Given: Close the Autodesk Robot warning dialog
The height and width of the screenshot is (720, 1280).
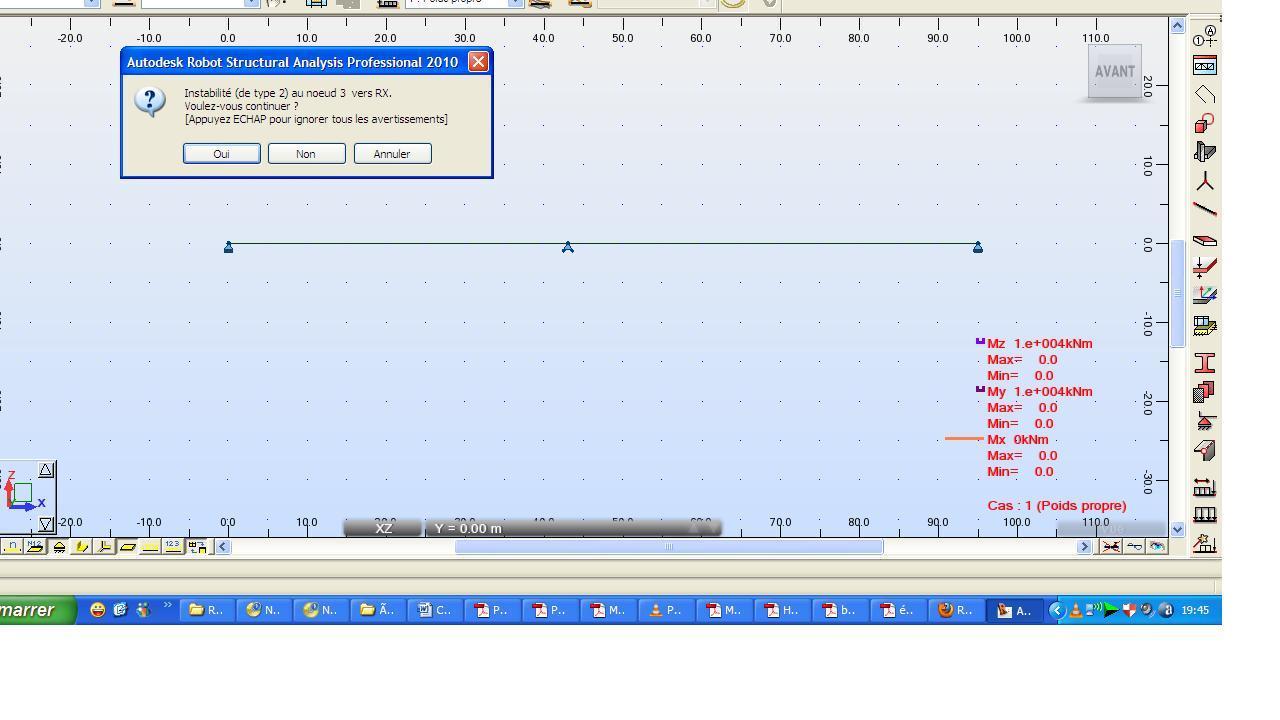Looking at the screenshot, I should point(479,62).
